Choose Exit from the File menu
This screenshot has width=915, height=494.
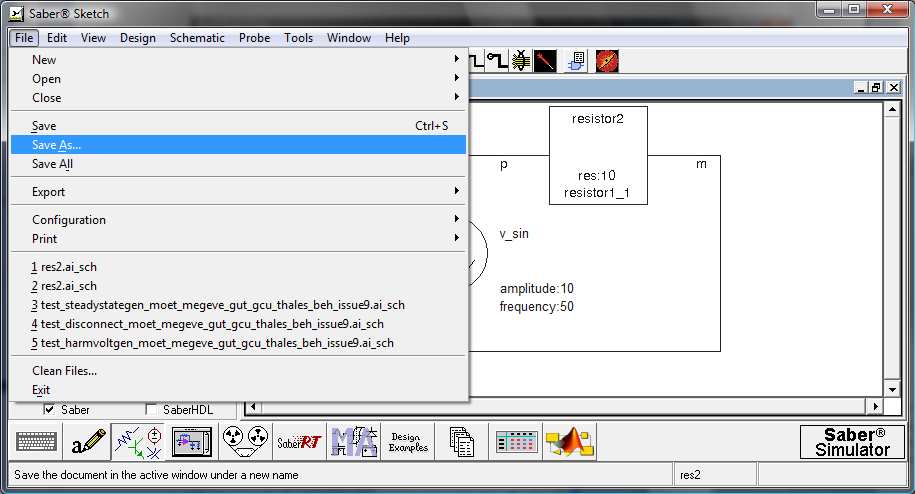238,390
